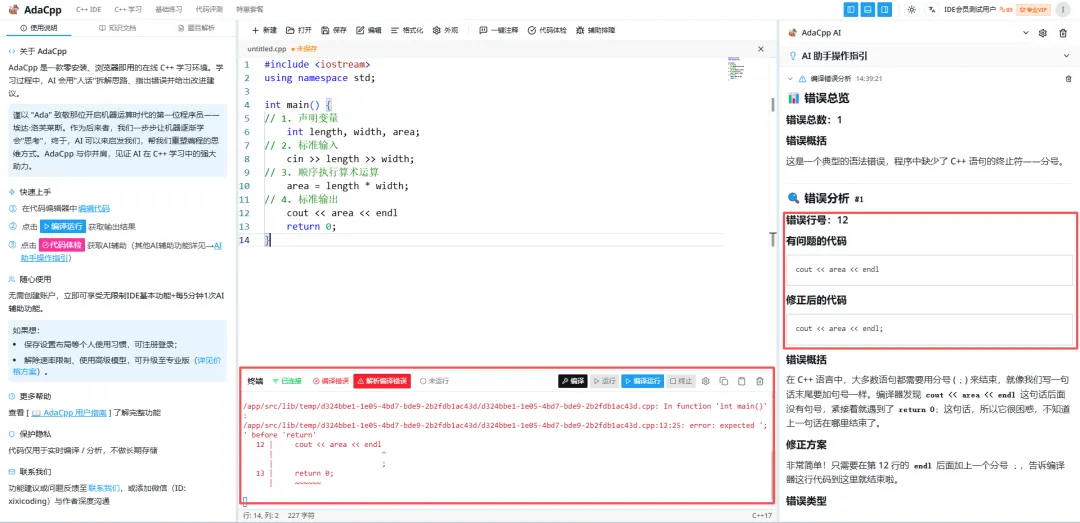Click terminal's blue 编译运行 button
1080x523 pixels.
[643, 381]
